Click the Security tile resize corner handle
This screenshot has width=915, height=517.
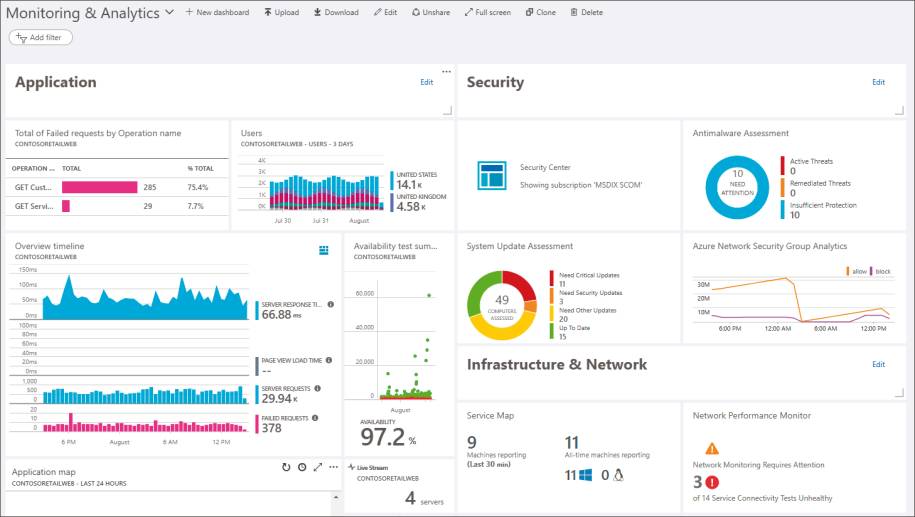tap(899, 110)
